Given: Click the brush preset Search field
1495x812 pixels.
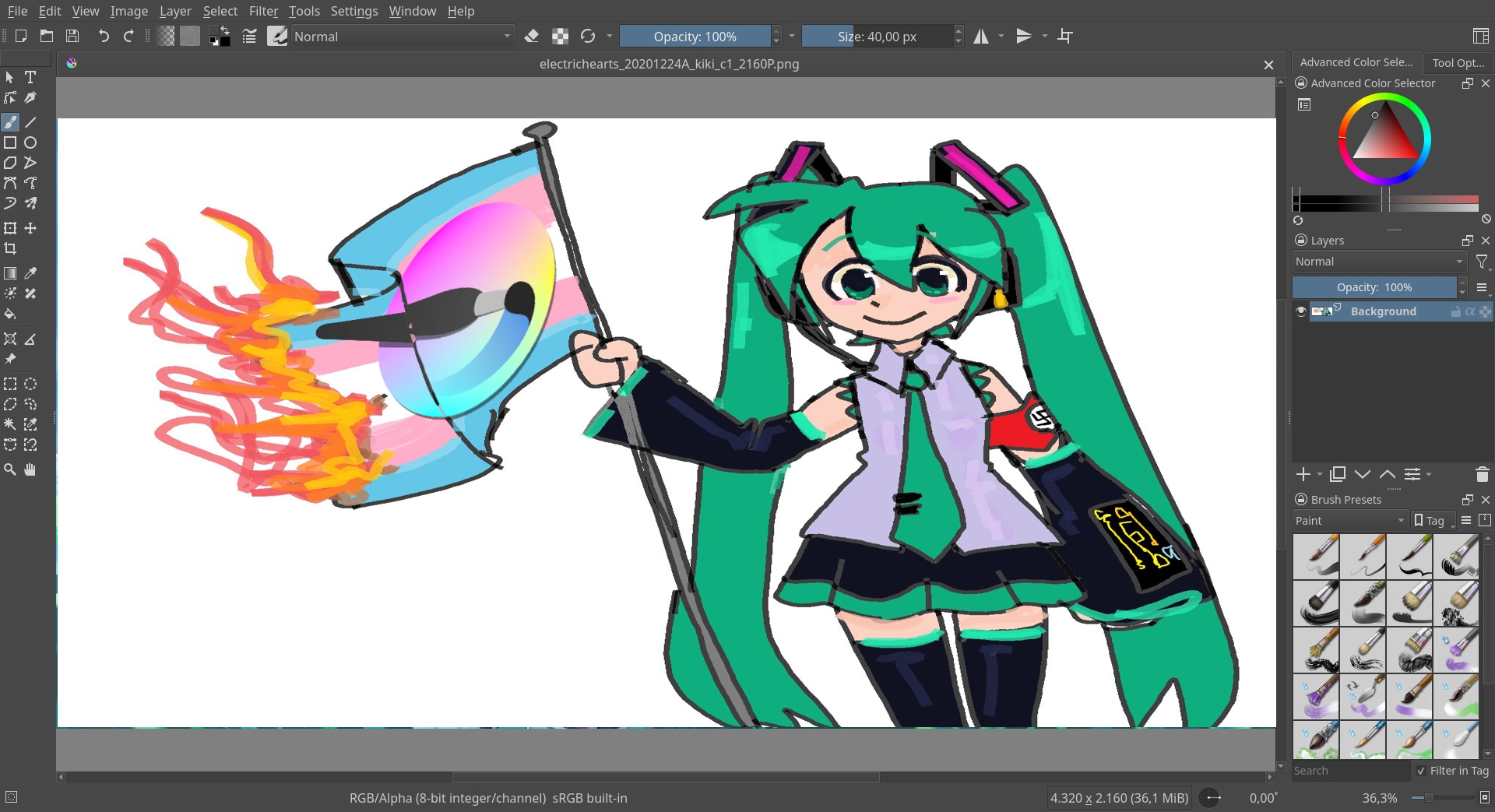Looking at the screenshot, I should coord(1351,771).
